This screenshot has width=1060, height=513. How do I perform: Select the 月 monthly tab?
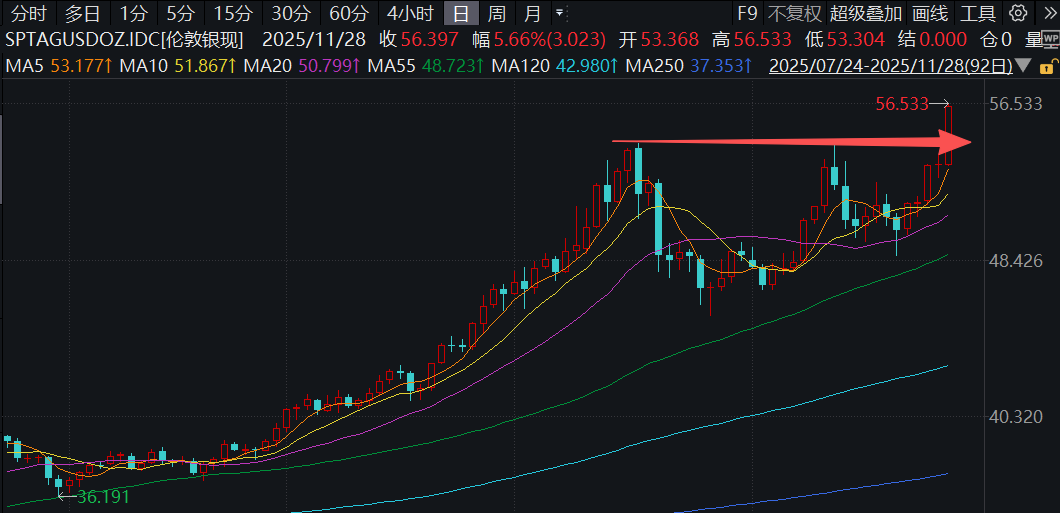[x=533, y=13]
